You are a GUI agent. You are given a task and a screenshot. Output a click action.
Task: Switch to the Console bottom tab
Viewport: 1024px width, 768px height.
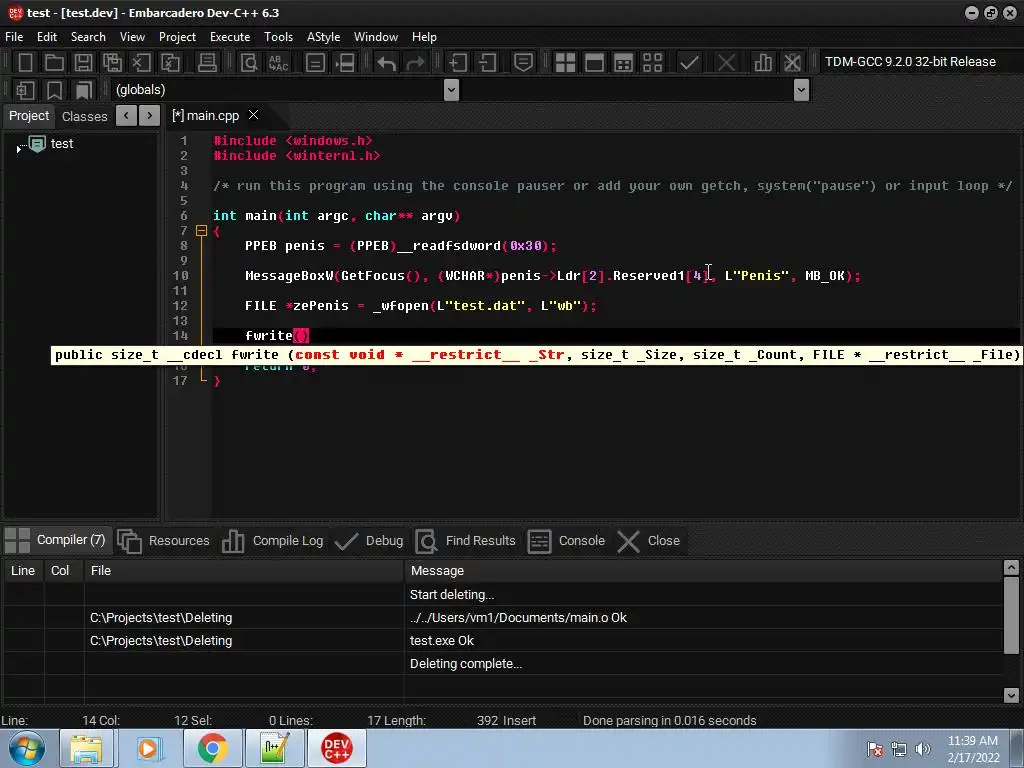click(x=566, y=541)
